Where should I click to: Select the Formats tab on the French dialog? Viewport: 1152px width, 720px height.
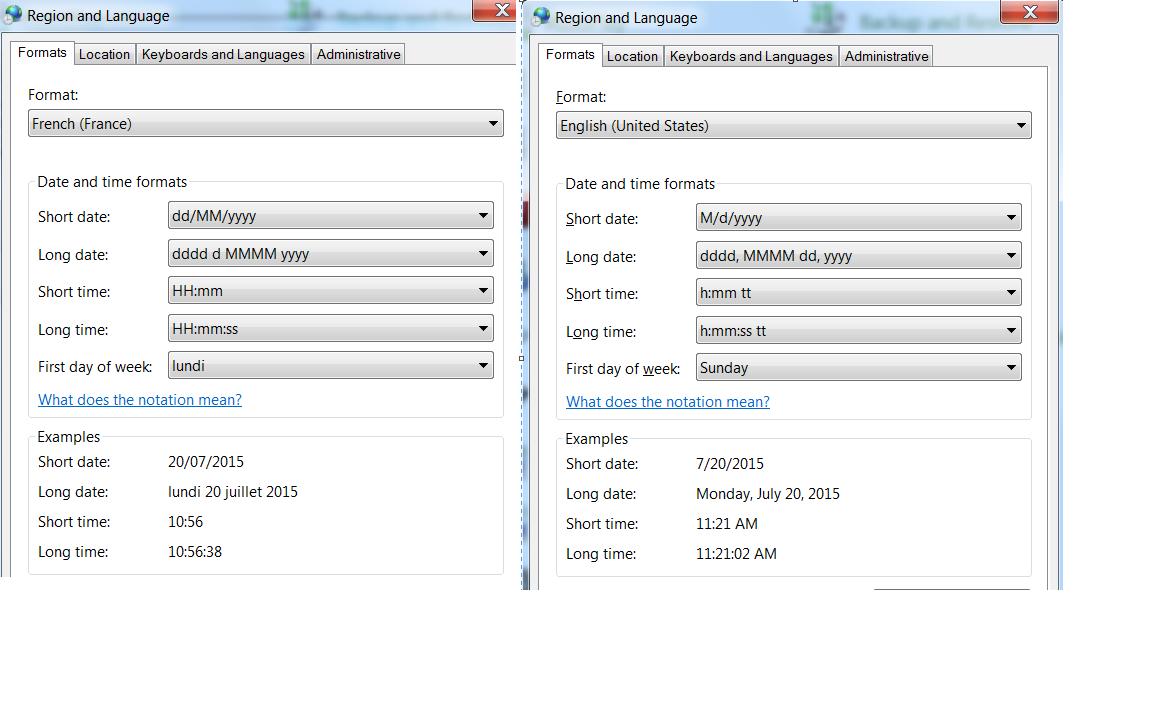tap(42, 52)
